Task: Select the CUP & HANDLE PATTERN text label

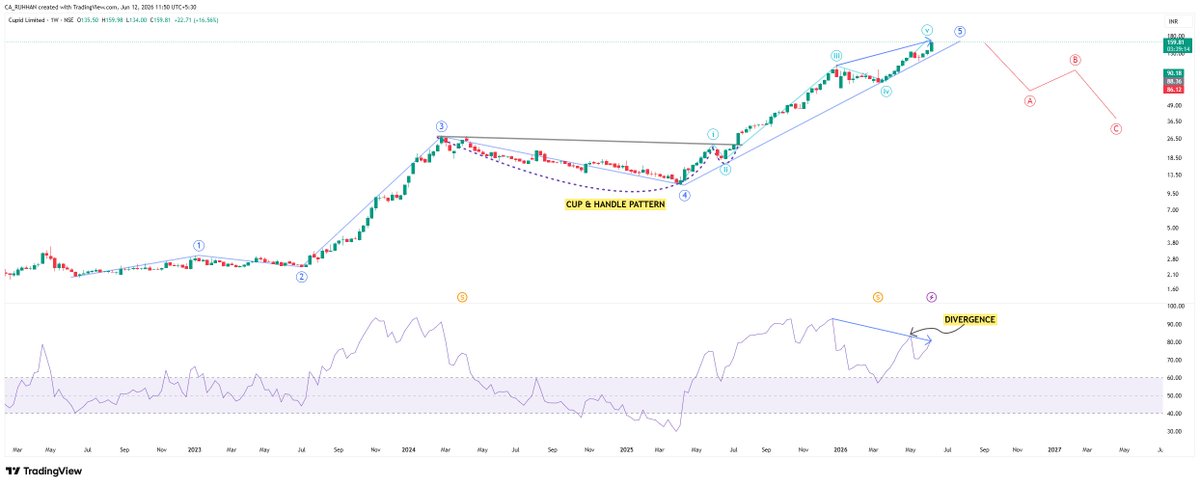Action: [616, 202]
